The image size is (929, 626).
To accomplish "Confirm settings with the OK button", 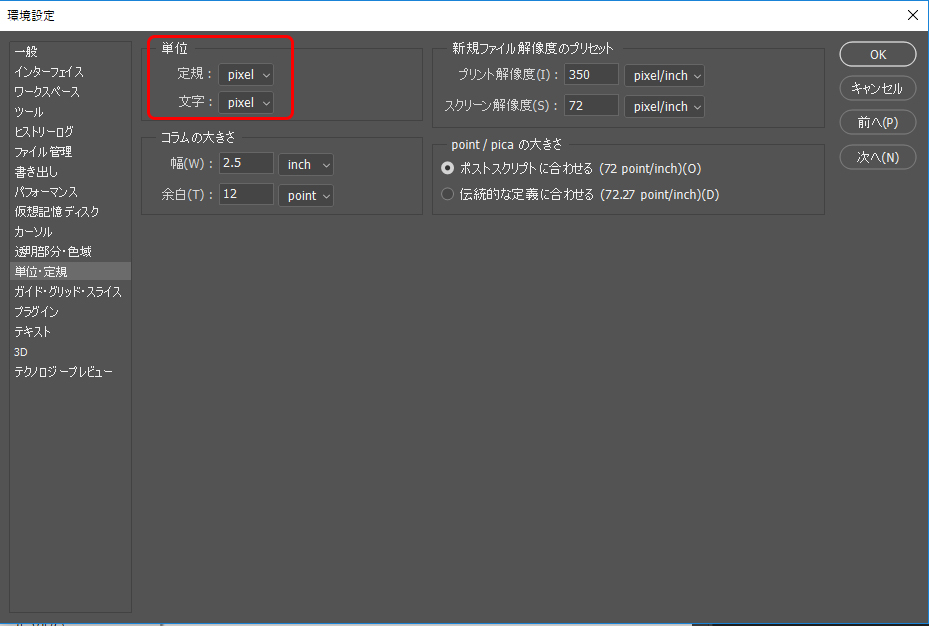I will 877,54.
